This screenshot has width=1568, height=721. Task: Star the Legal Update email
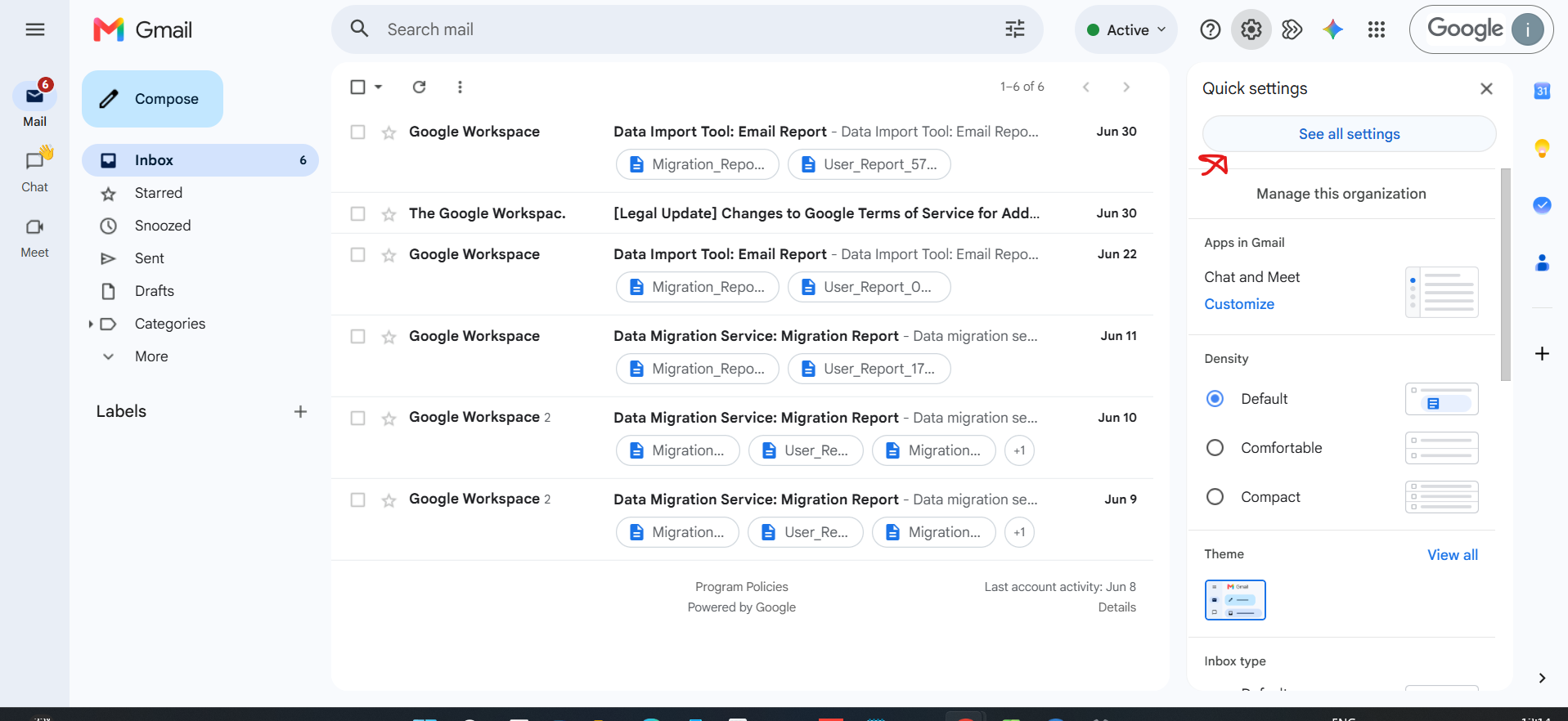389,214
